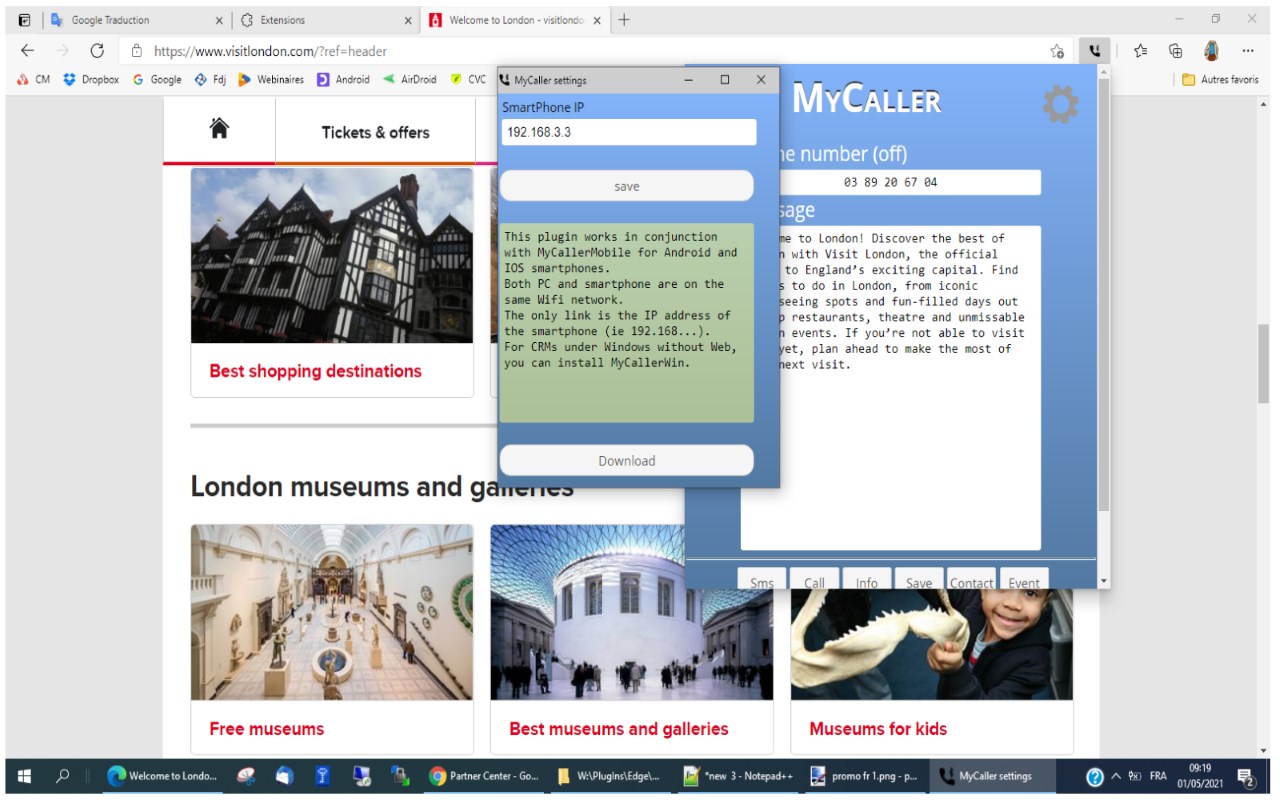This screenshot has height=800, width=1280.
Task: Open Windows taskbar search
Action: pyautogui.click(x=63, y=776)
